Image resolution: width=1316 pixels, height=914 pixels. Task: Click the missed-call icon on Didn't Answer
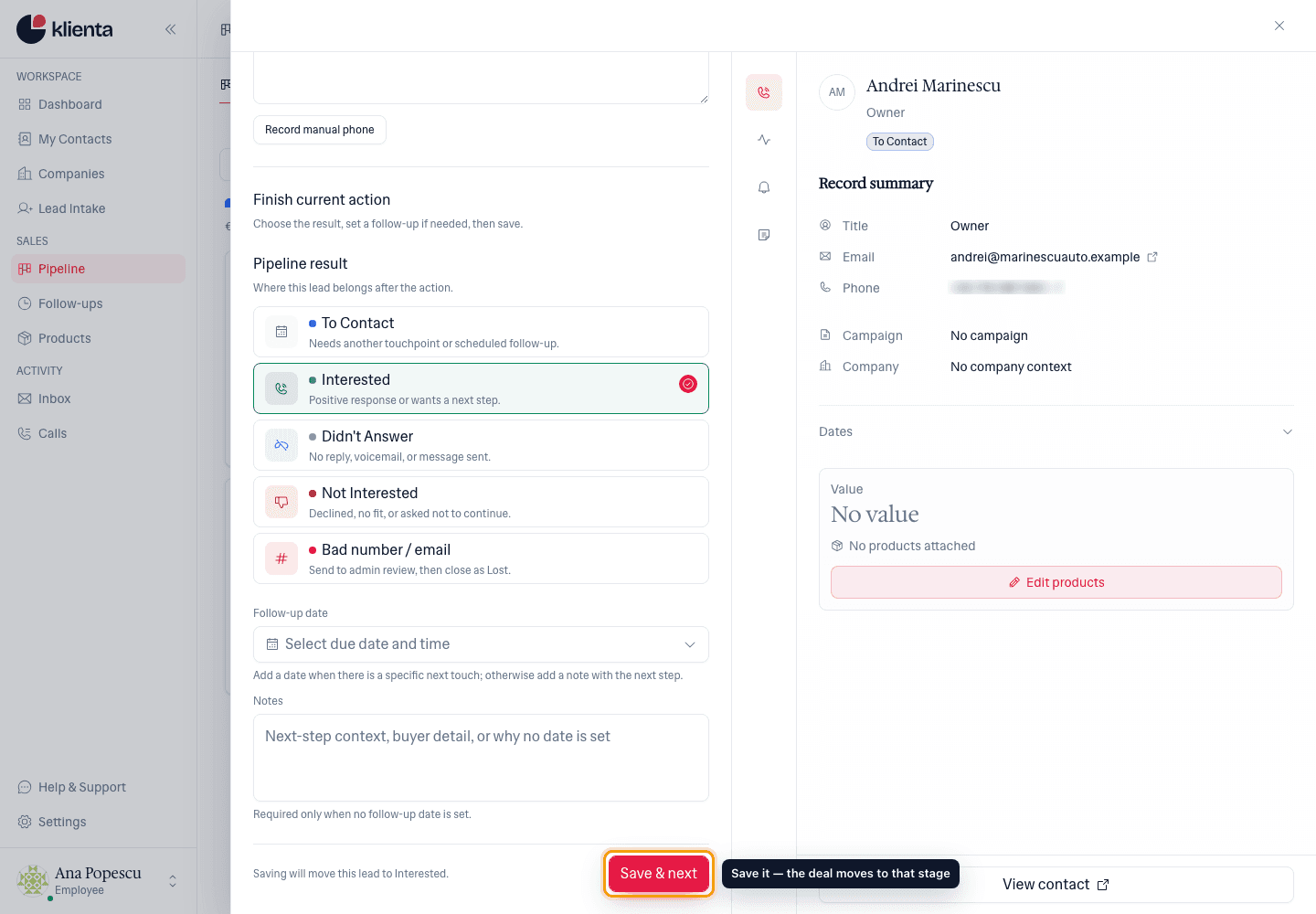pos(281,445)
